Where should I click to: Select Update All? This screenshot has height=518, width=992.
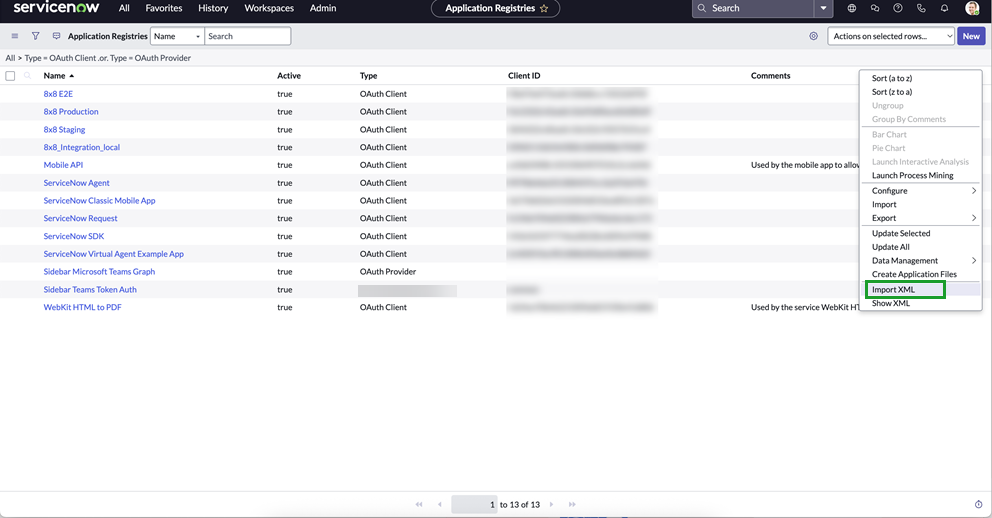(x=891, y=247)
